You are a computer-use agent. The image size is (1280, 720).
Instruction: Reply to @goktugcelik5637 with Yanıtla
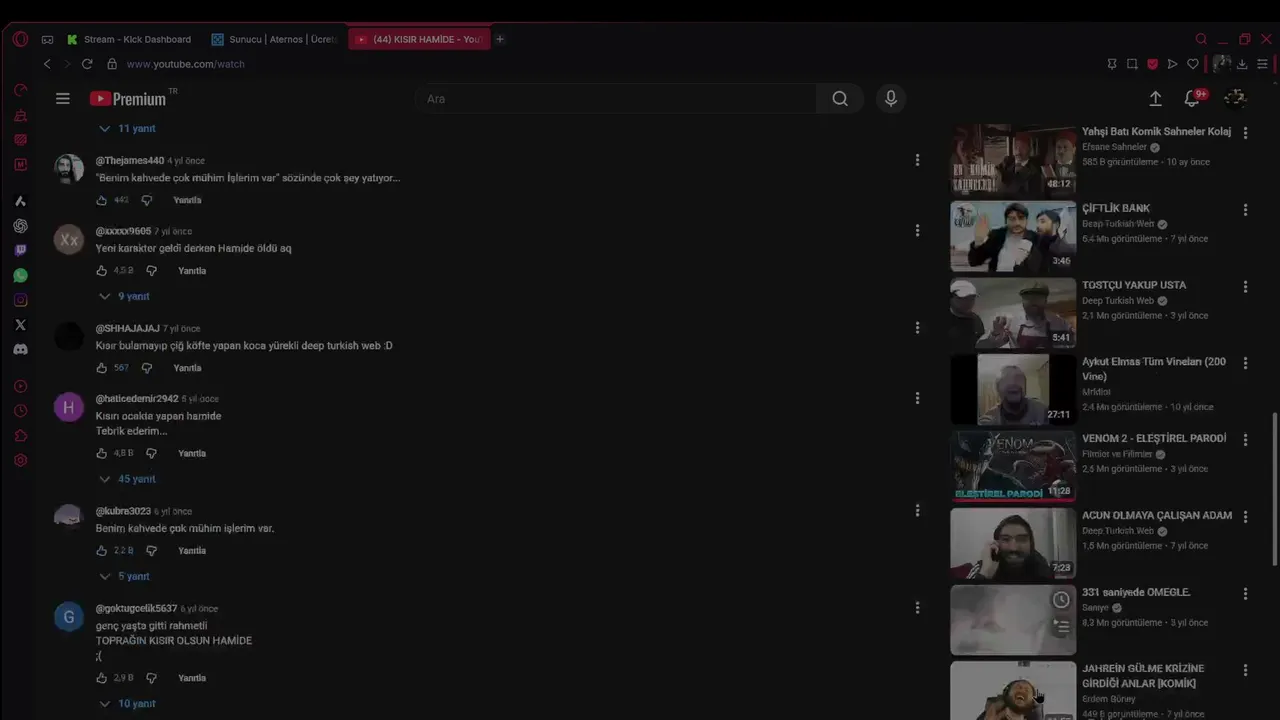pos(192,678)
